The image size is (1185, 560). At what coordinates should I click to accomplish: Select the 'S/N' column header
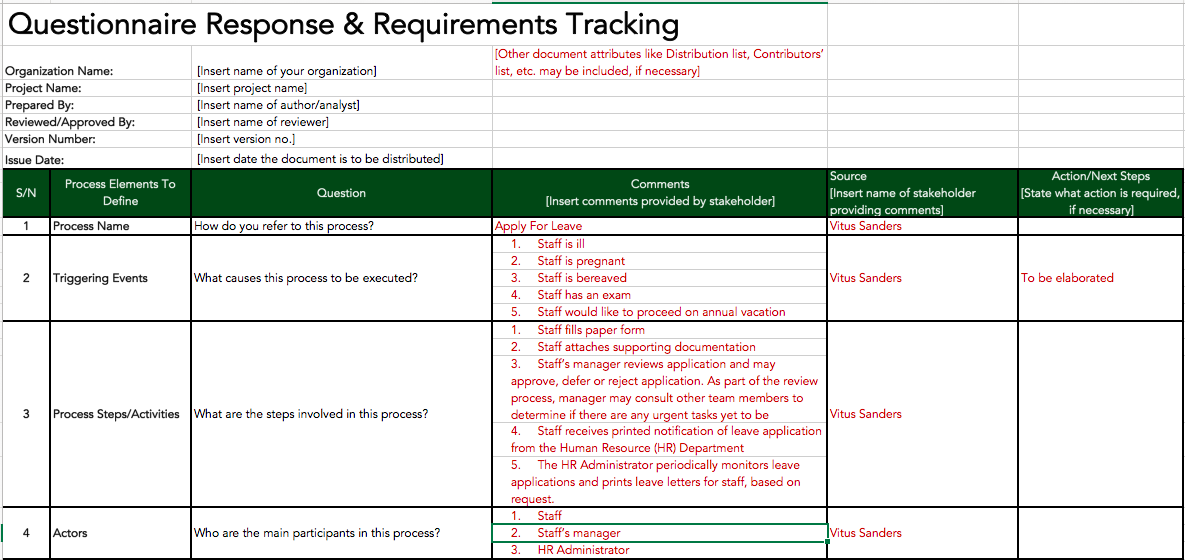coord(26,193)
